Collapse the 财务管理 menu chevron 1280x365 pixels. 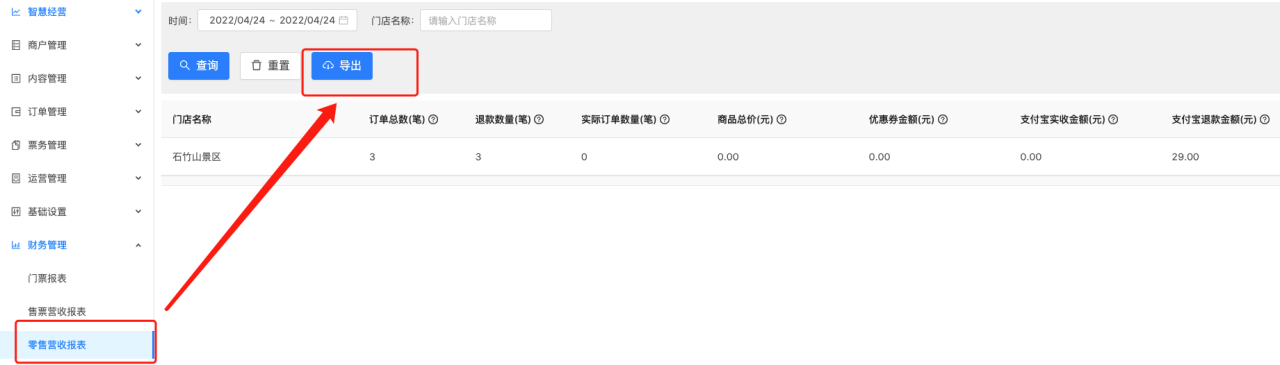[138, 245]
